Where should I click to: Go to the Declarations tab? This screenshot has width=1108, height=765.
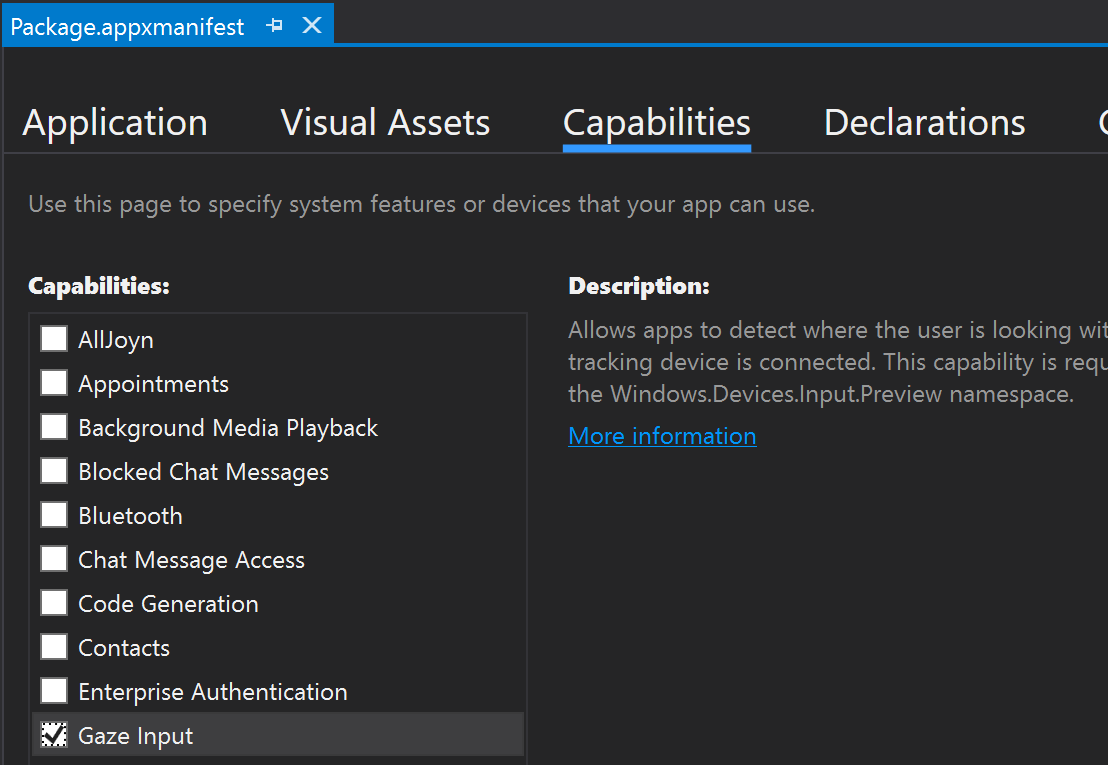(924, 122)
